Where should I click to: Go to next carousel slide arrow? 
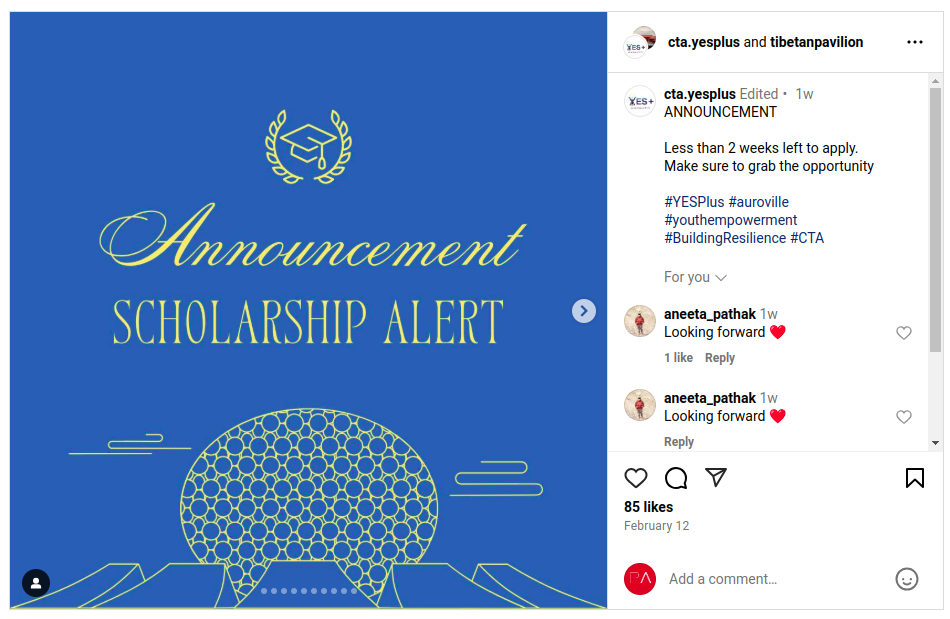583,311
